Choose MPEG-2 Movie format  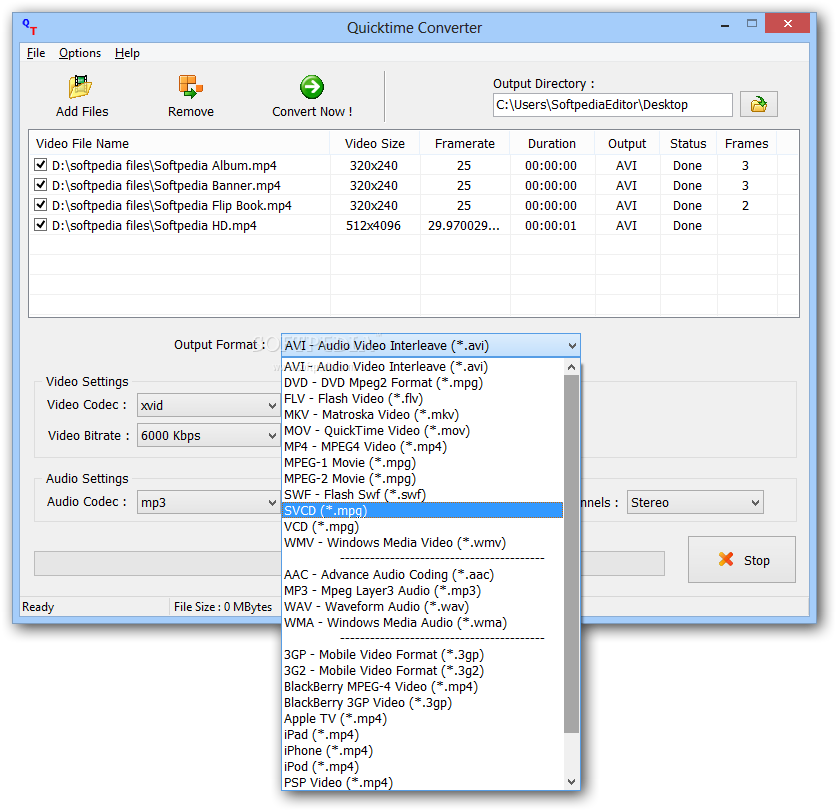(423, 479)
